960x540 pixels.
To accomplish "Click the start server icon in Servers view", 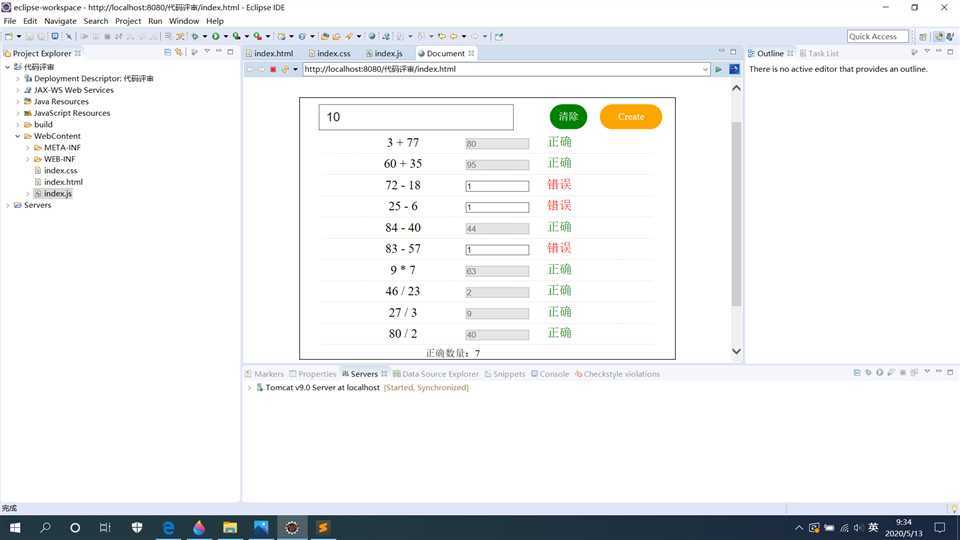I will (x=879, y=372).
